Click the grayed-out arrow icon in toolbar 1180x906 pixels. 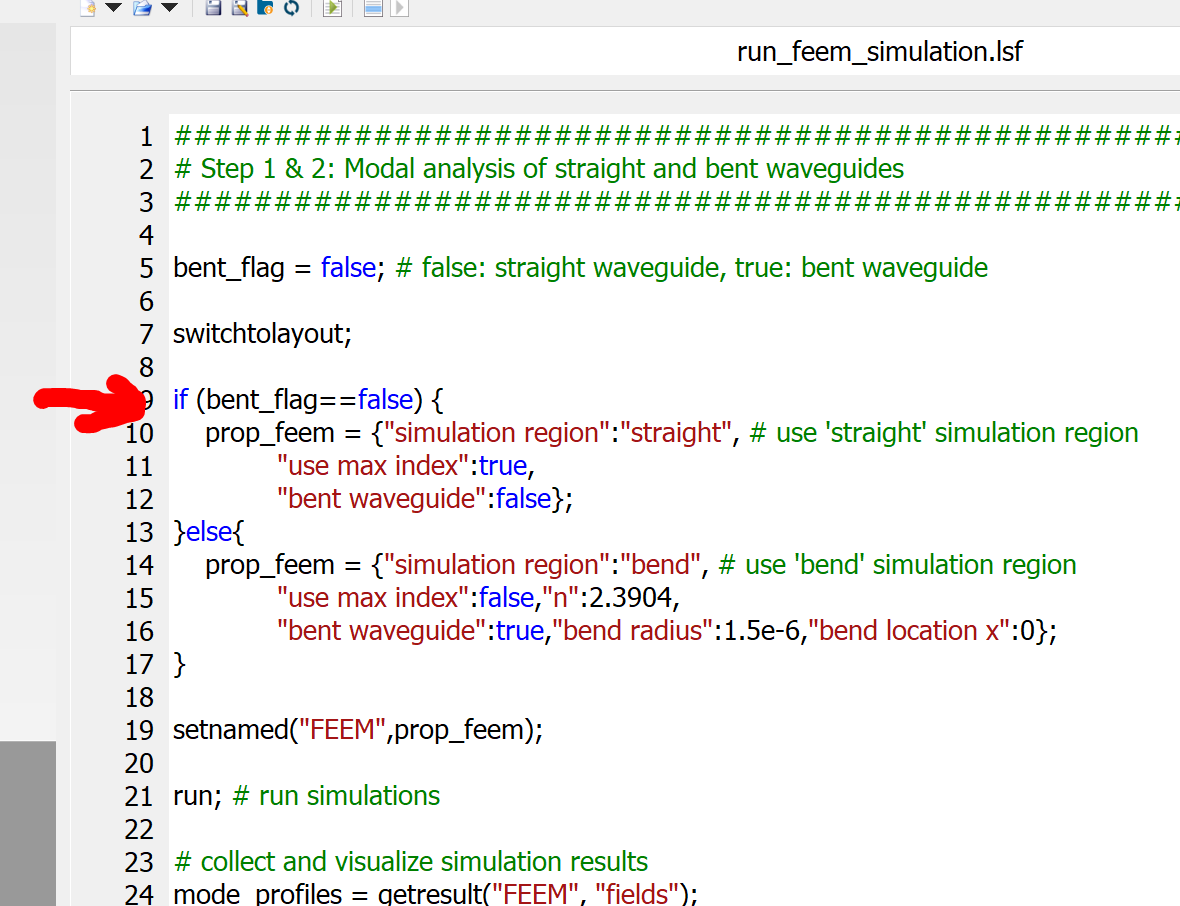(398, 8)
